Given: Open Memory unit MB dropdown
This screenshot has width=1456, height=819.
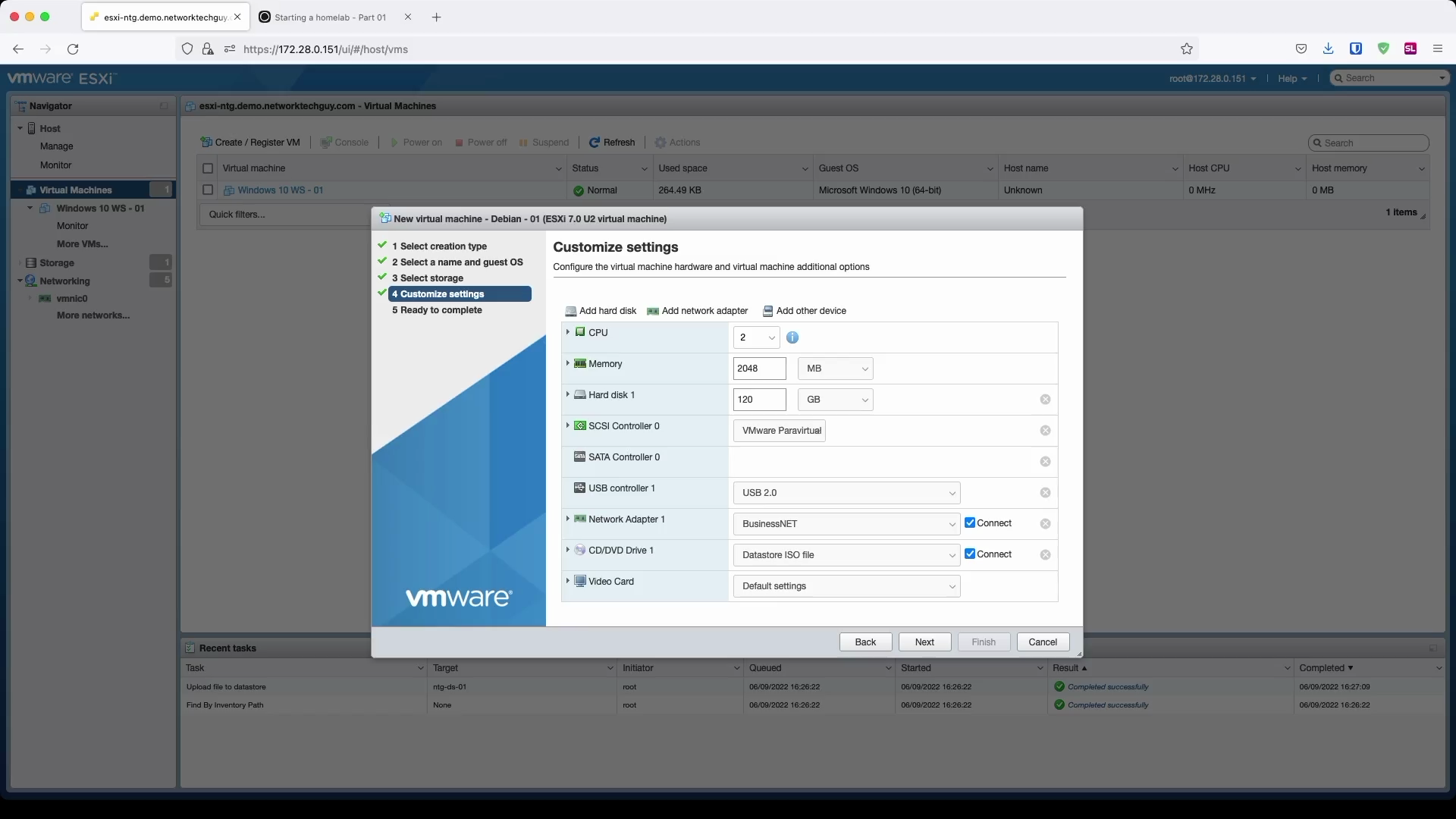Looking at the screenshot, I should [x=836, y=369].
